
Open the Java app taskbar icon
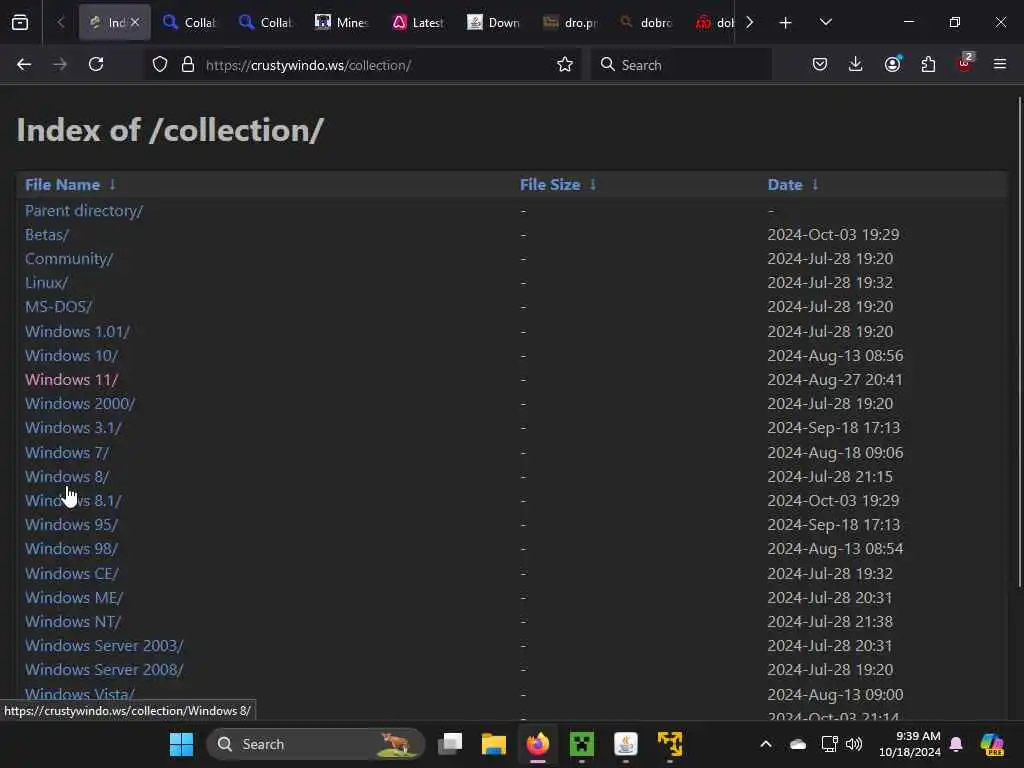click(x=626, y=744)
